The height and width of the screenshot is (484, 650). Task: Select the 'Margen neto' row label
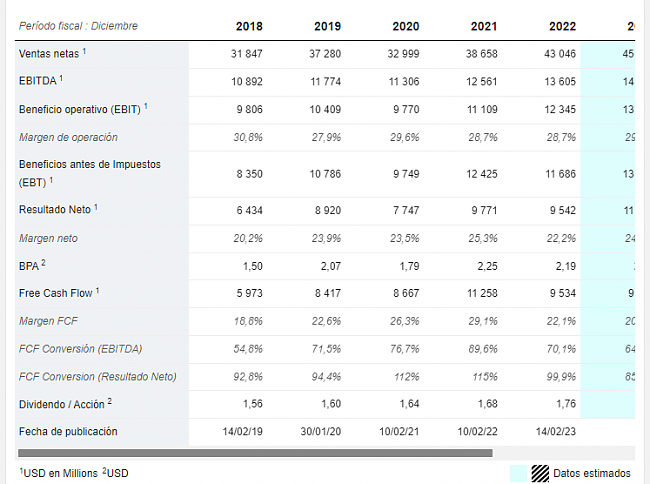tap(48, 238)
